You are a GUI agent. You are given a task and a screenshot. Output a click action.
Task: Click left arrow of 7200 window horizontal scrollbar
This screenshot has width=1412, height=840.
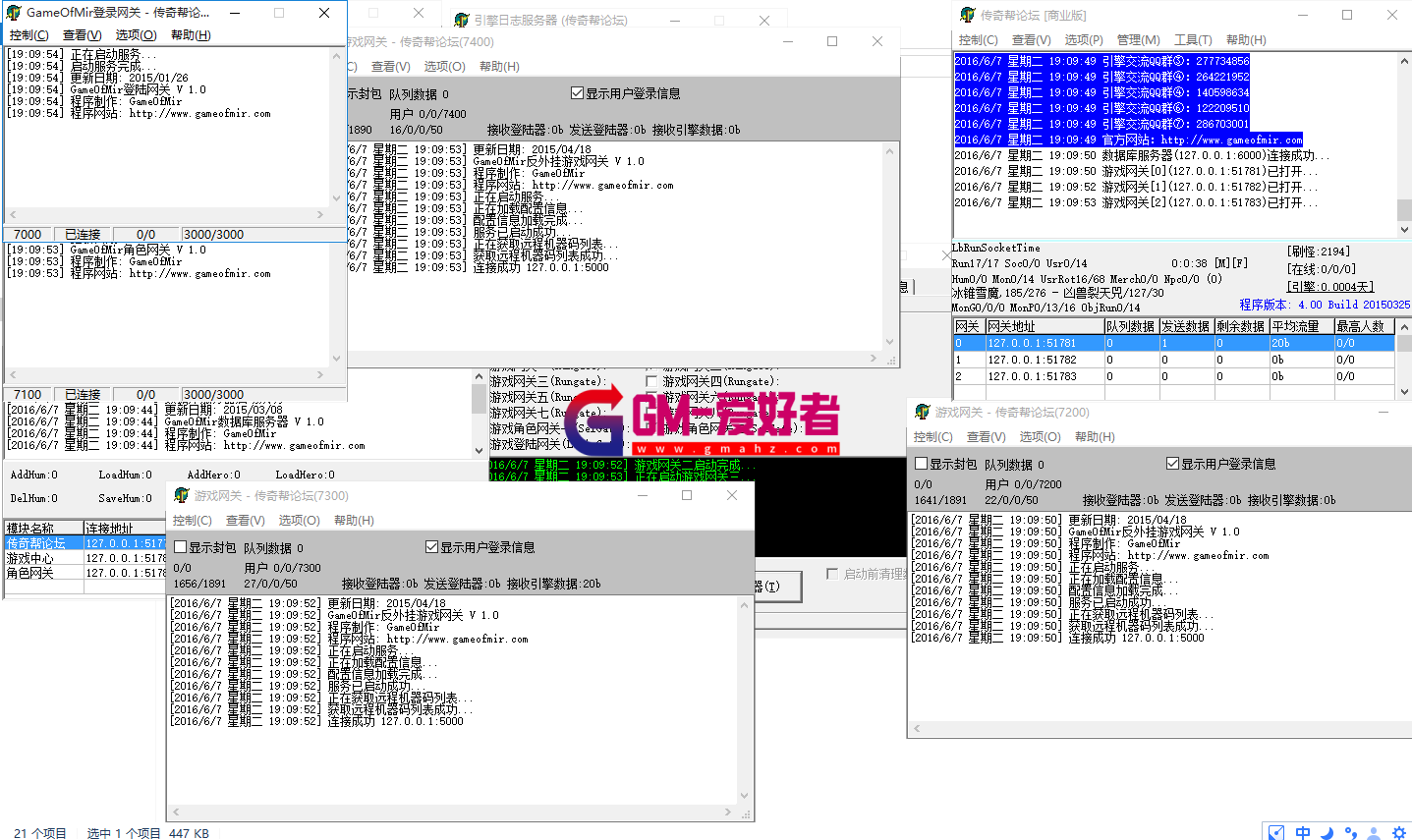click(917, 729)
